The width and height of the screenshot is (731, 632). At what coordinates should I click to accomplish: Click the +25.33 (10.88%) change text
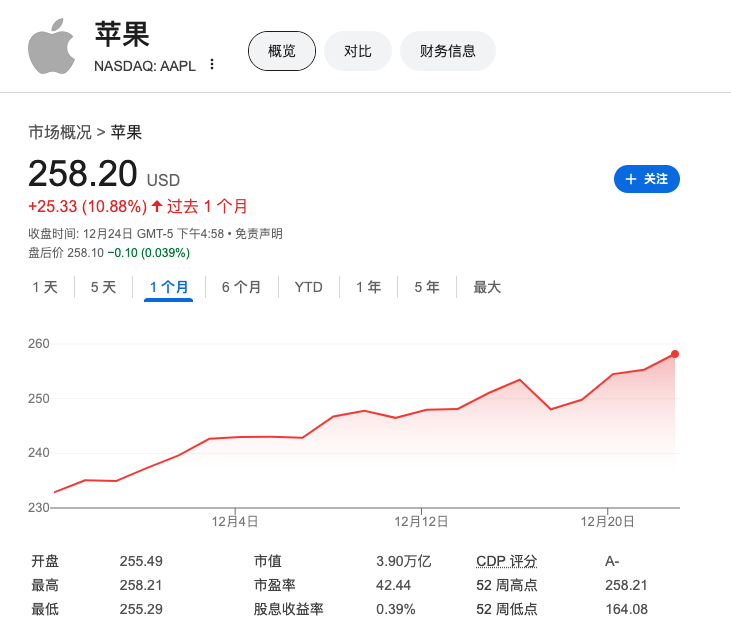pyautogui.click(x=88, y=206)
